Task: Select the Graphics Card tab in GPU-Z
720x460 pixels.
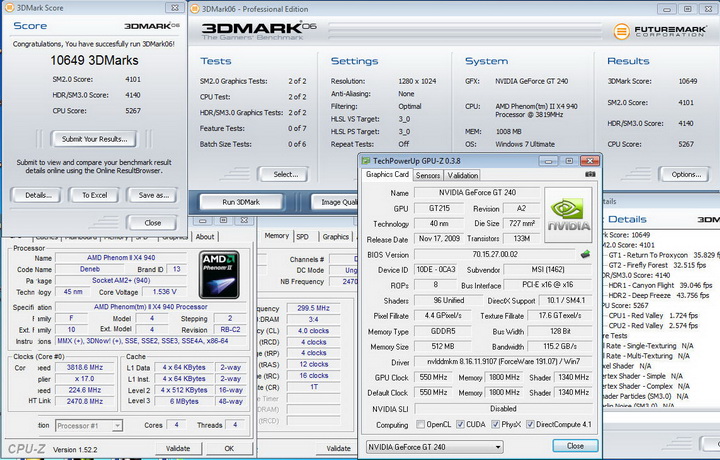Action: (387, 174)
